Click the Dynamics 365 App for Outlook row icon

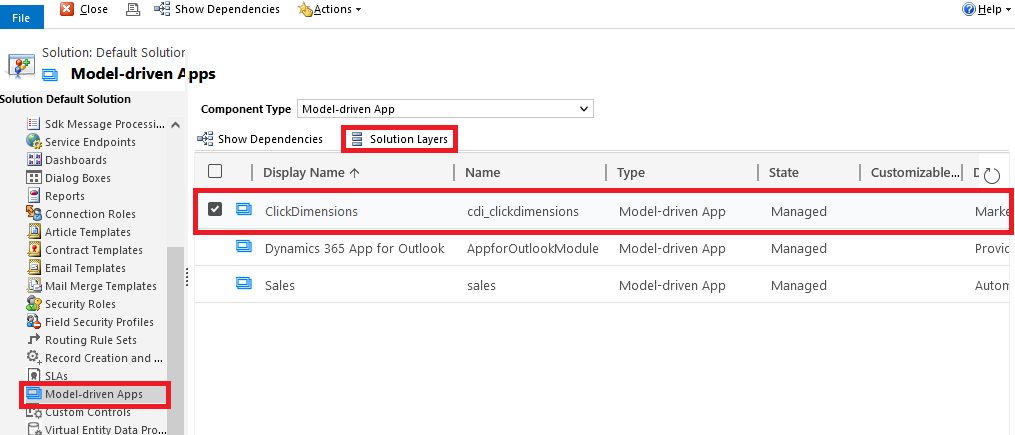(243, 245)
